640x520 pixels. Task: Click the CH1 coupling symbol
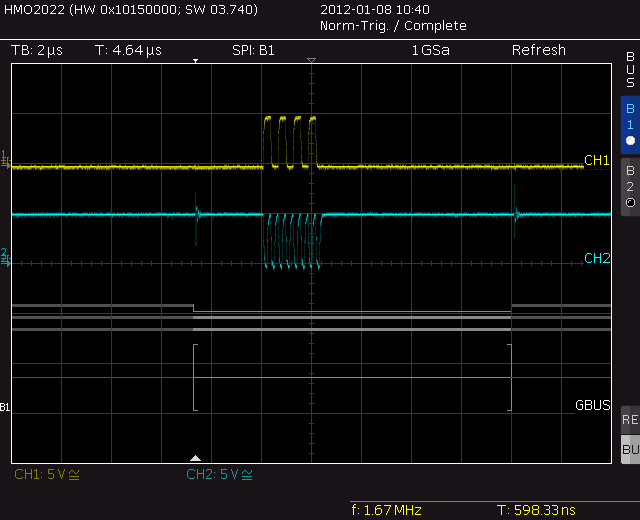click(x=73, y=474)
